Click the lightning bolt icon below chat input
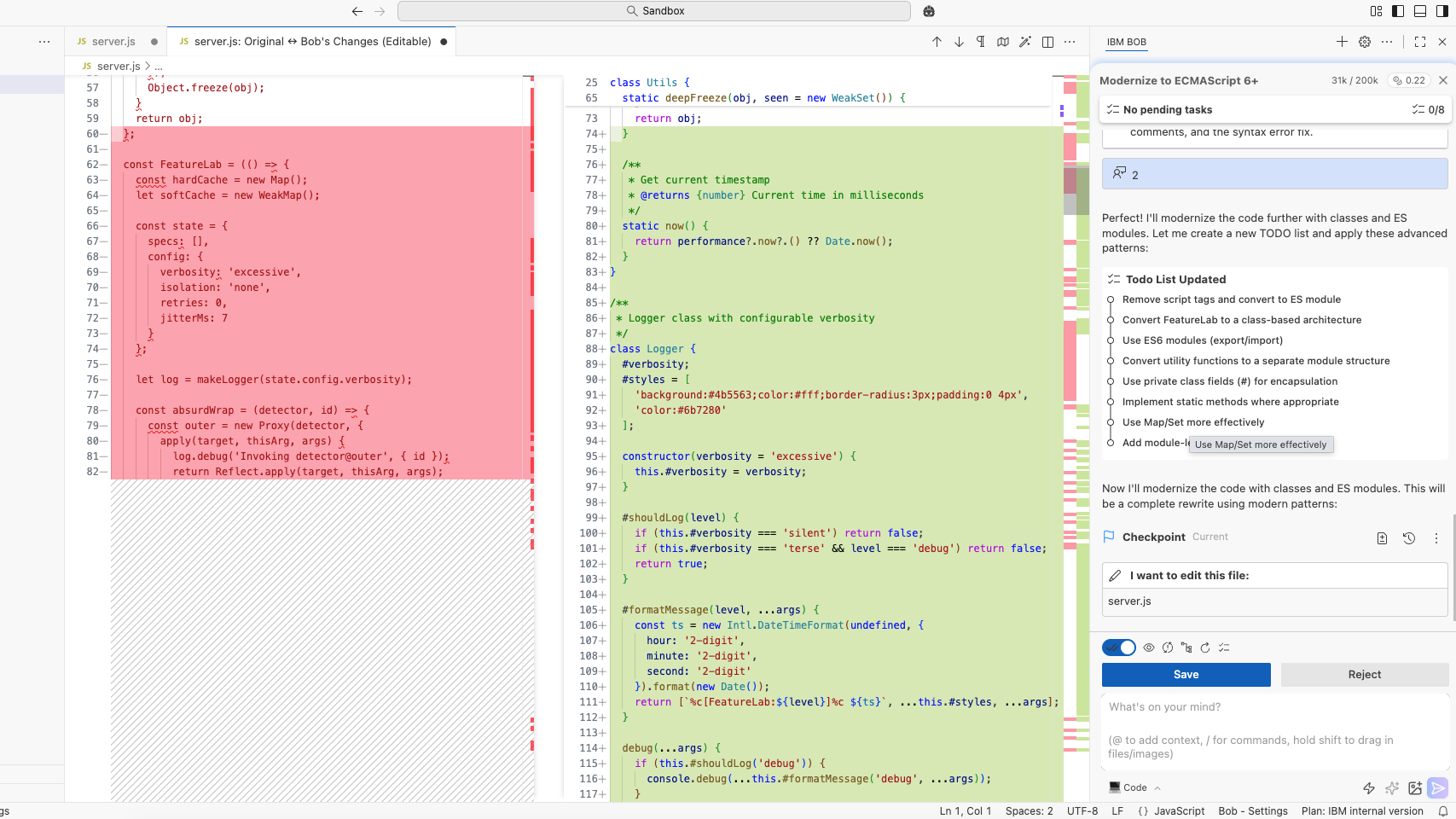Screen dimensions: 1456x819 [1369, 788]
